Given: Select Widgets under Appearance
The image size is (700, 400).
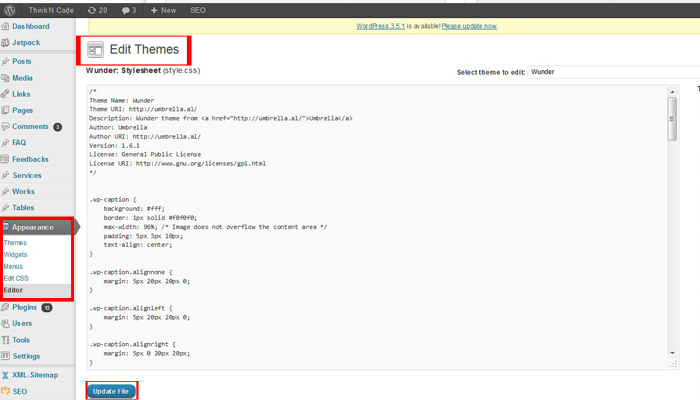Looking at the screenshot, I should coord(16,254).
